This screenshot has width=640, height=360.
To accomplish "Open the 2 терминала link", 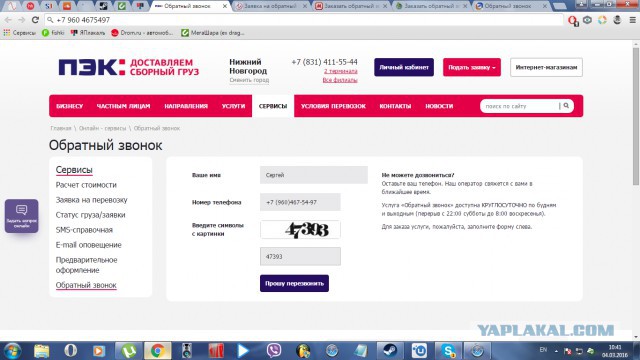I will (340, 71).
